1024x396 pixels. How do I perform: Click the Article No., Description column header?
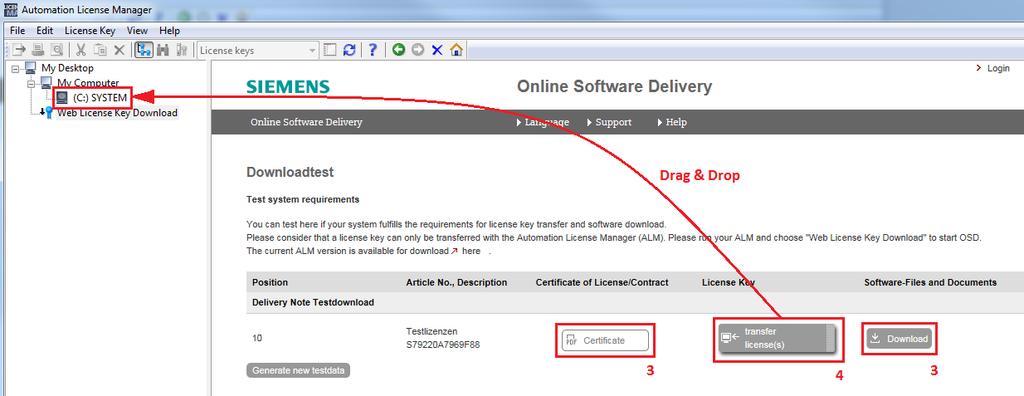click(456, 282)
